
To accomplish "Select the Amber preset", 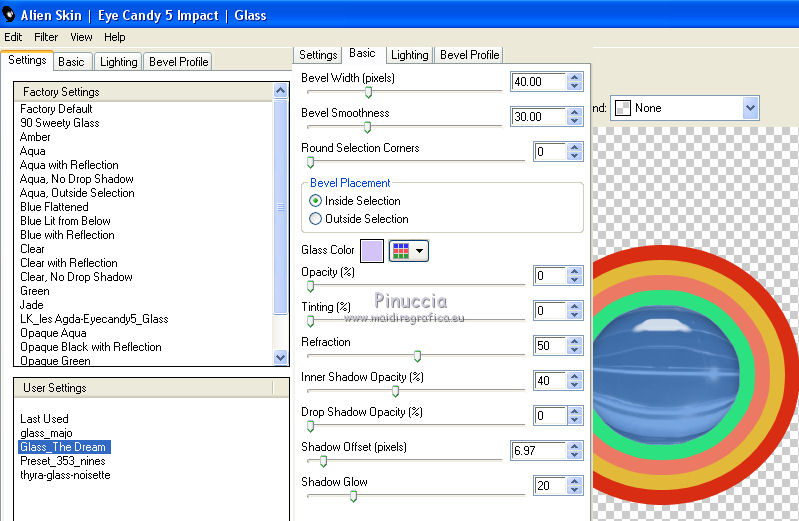I will click(35, 137).
